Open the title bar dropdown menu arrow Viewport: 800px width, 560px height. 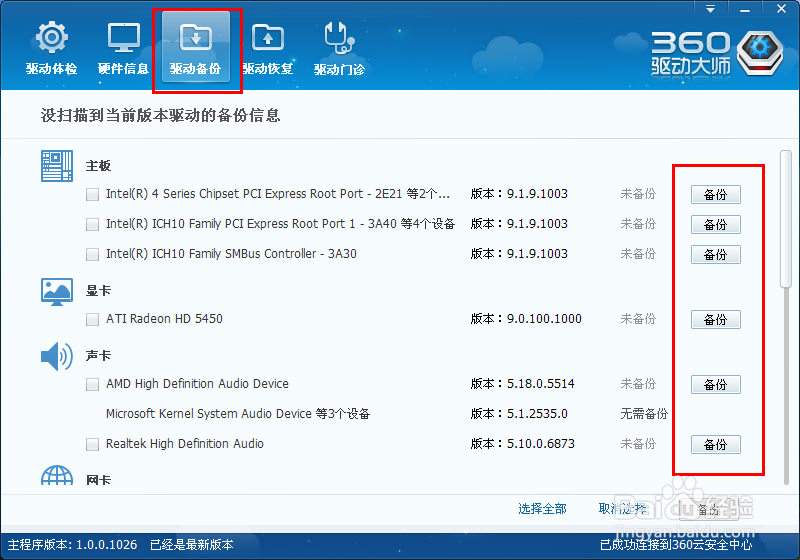710,9
